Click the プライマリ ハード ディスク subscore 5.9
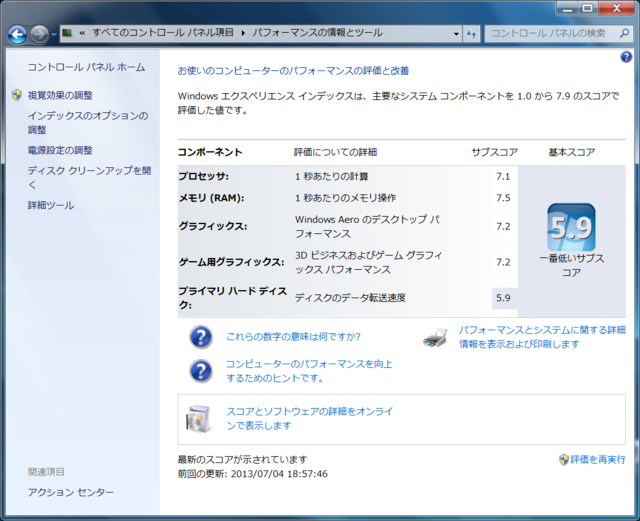 503,298
